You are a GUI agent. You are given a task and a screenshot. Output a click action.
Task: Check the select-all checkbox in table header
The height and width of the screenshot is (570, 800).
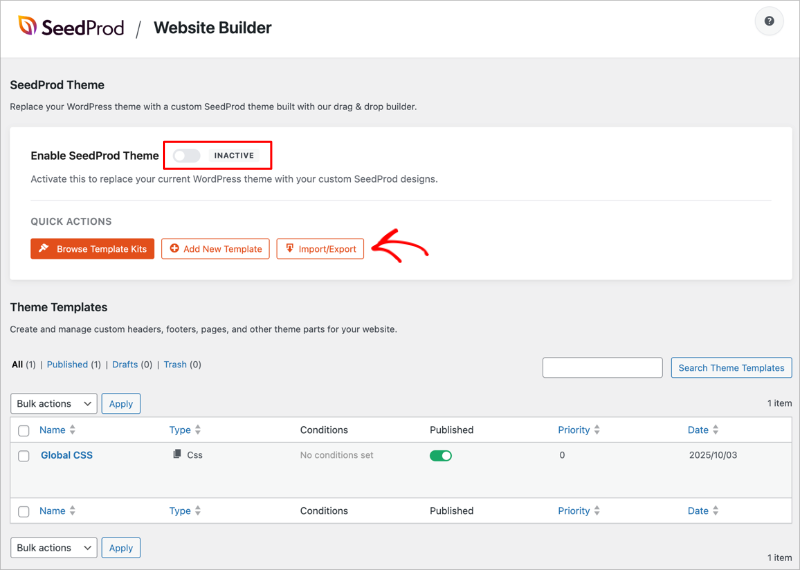tap(24, 430)
